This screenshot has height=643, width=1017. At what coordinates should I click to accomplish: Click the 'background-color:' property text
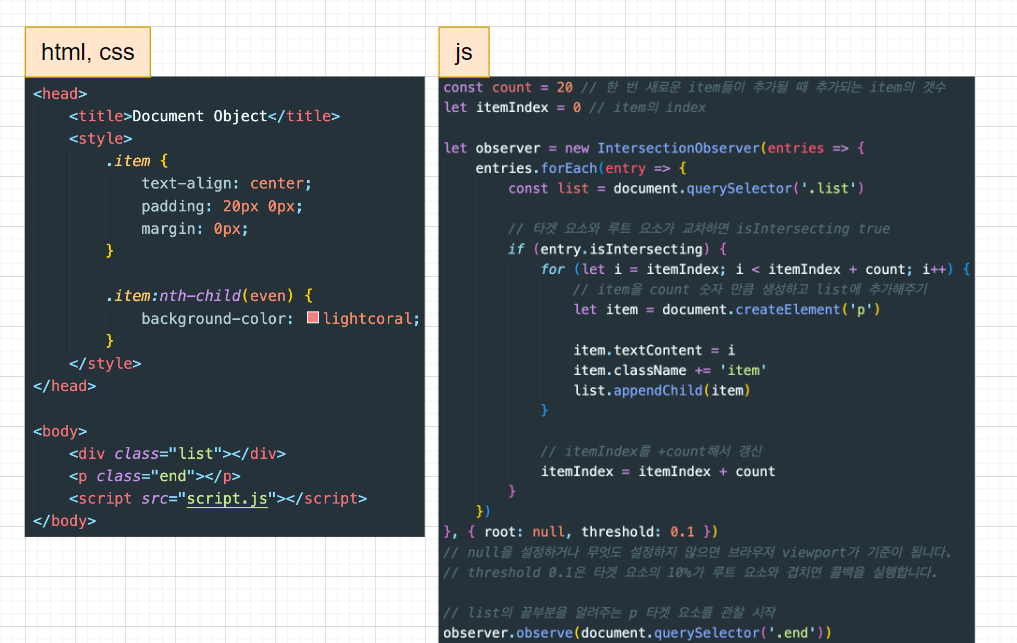[x=217, y=319]
